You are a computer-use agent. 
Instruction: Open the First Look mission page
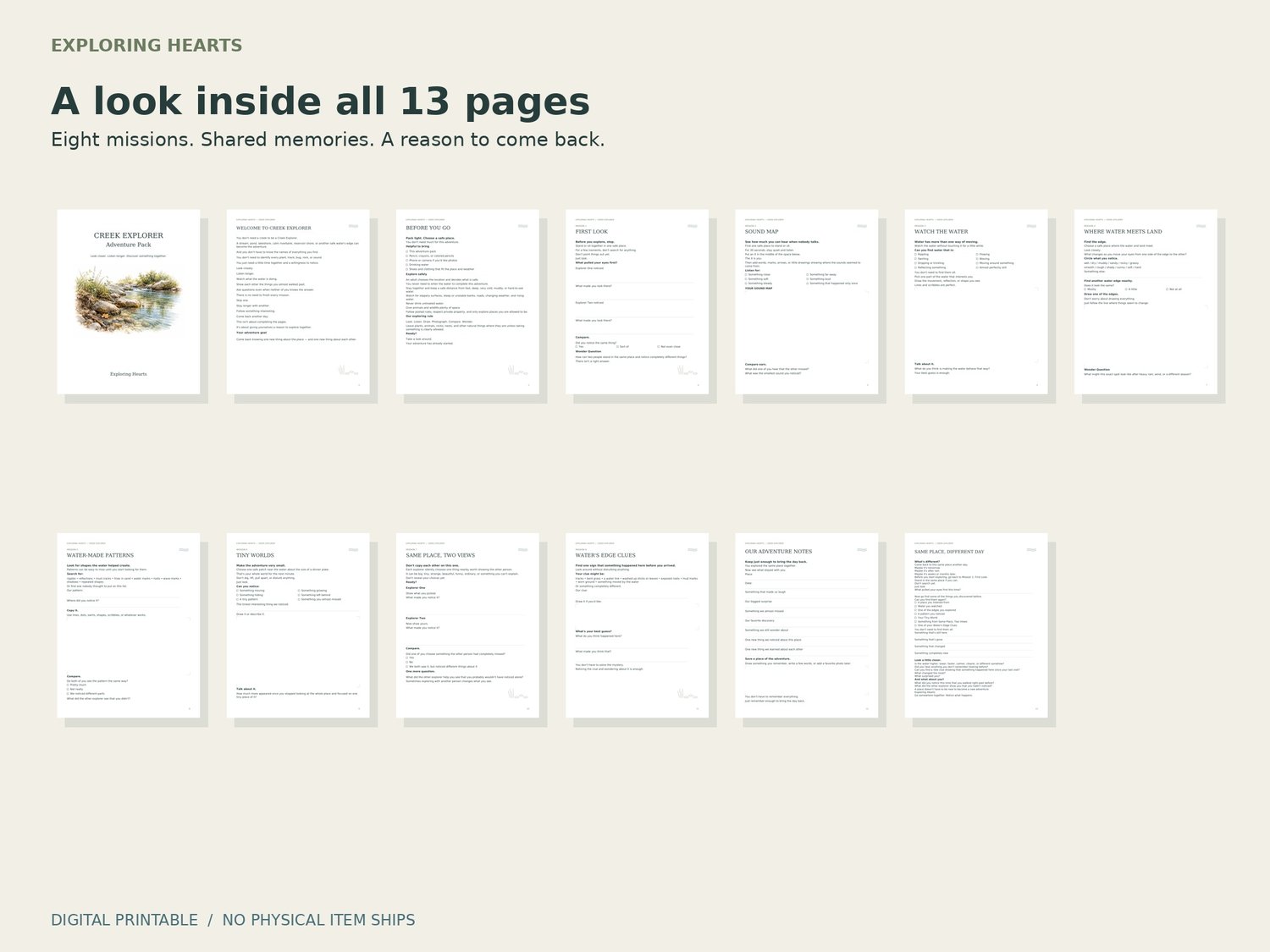pos(637,302)
